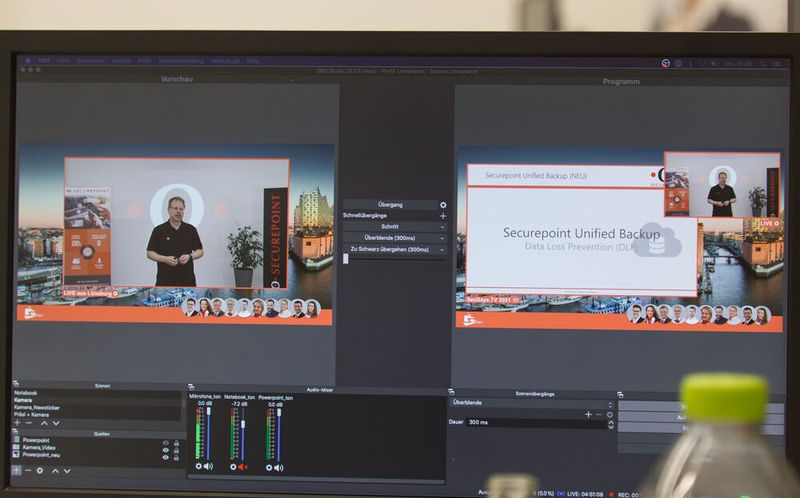The height and width of the screenshot is (498, 800).
Task: Open the Szenensammlung menu
Action: (181, 61)
